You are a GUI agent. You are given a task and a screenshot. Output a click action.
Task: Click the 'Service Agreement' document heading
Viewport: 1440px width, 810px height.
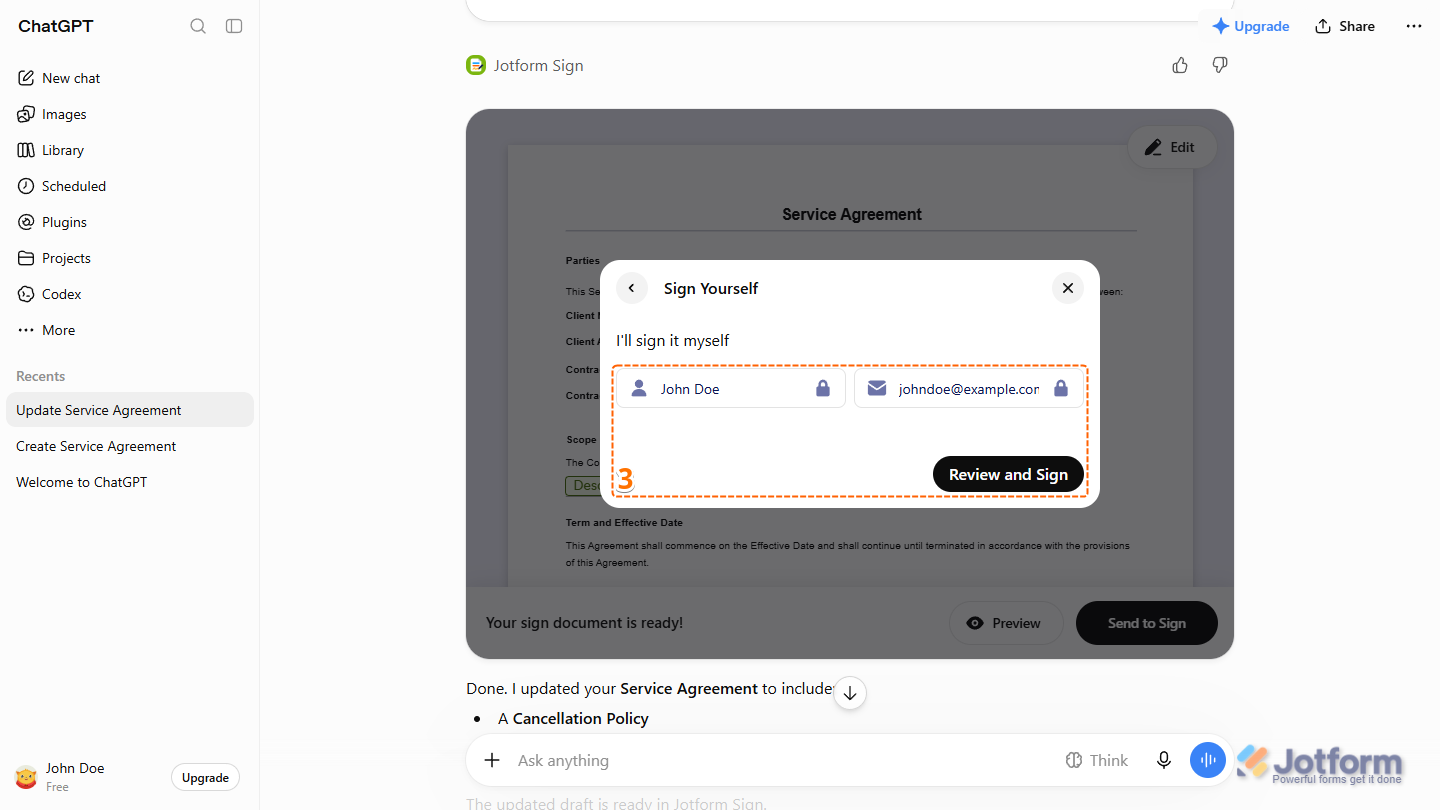(x=852, y=214)
